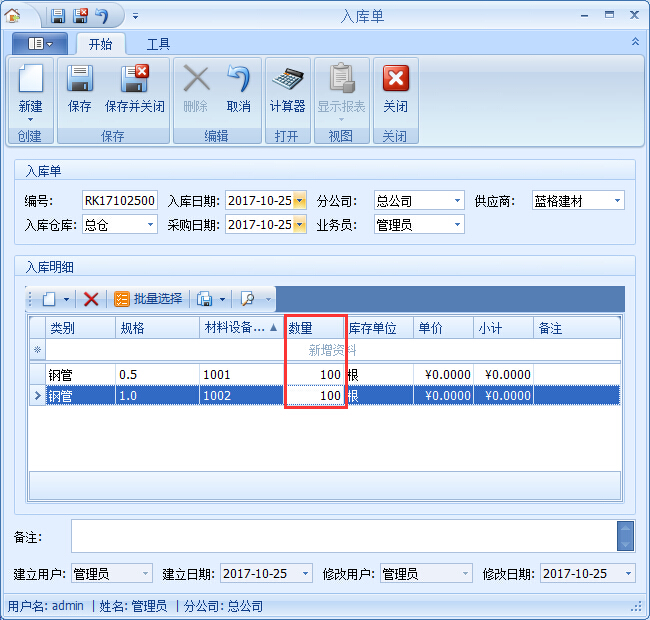
Task: Click 数量 cell in row 1001
Action: click(x=315, y=375)
